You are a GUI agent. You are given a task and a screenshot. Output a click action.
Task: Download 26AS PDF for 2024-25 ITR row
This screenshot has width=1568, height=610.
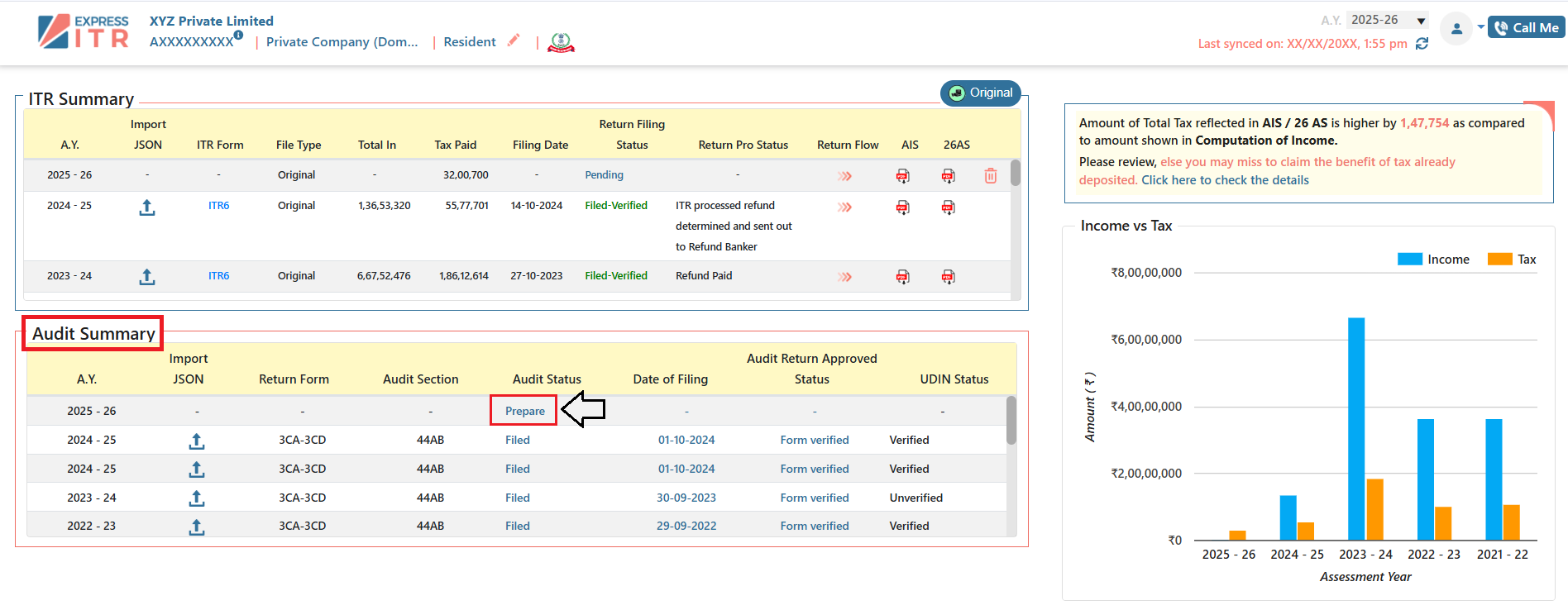pos(948,207)
